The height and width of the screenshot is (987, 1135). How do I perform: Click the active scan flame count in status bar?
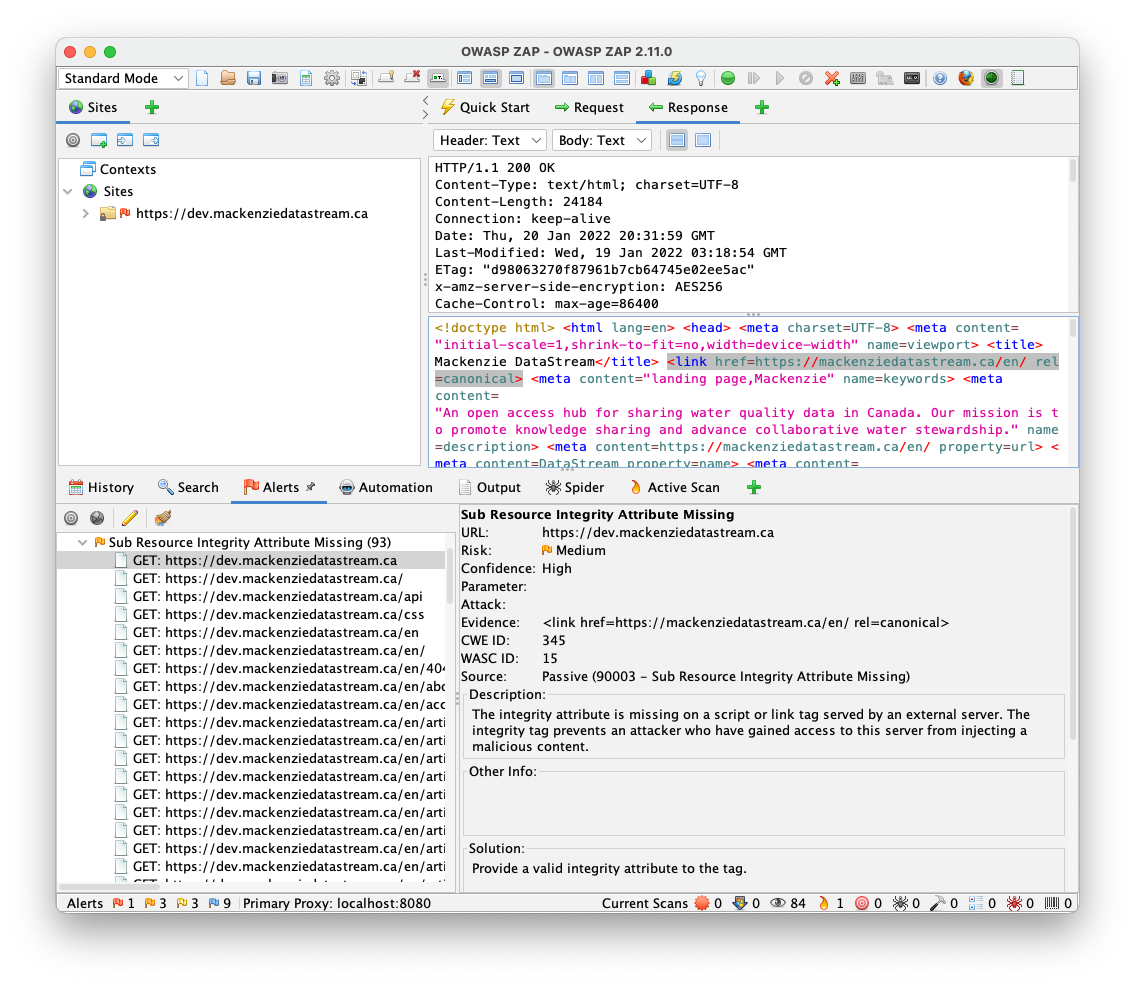click(831, 904)
